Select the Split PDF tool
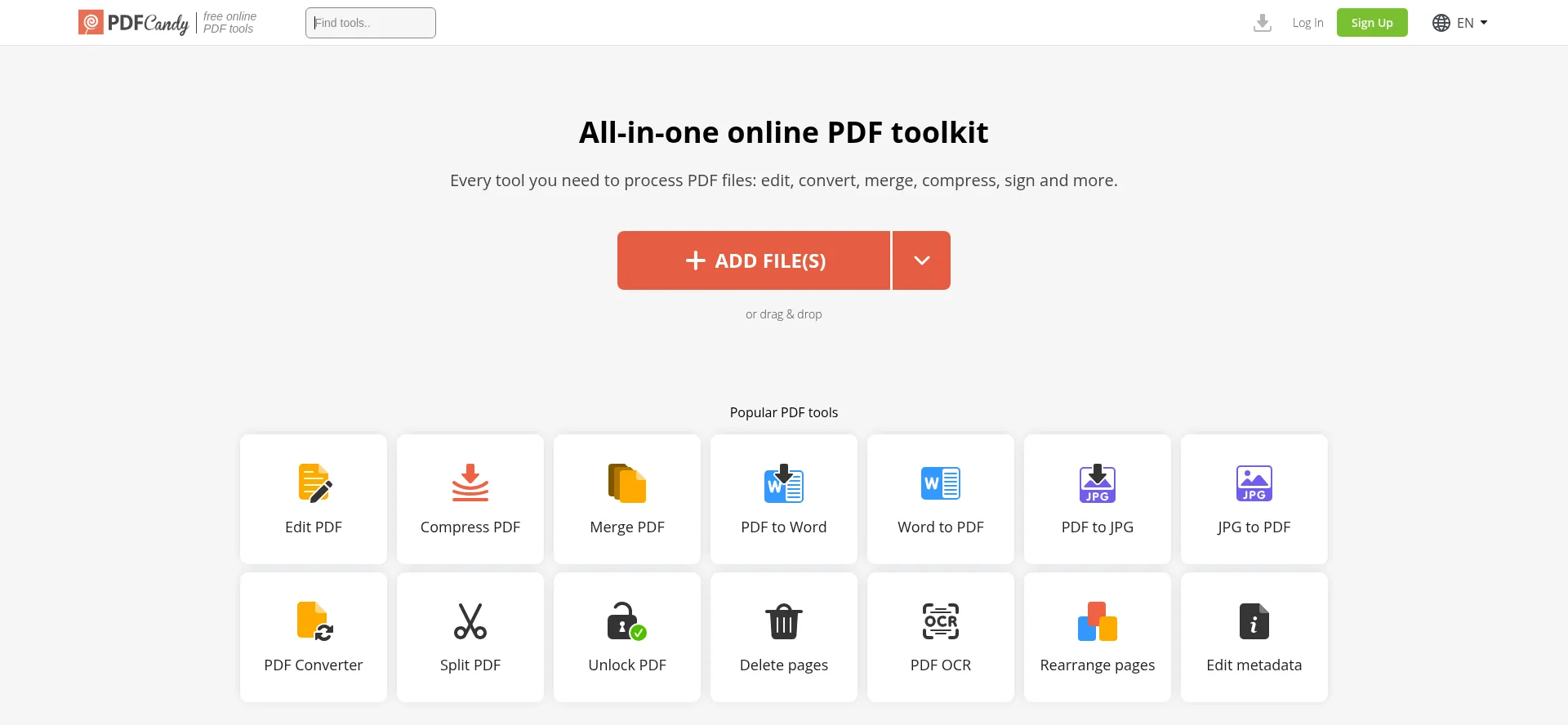Screen dimensions: 1568x725 point(470,637)
